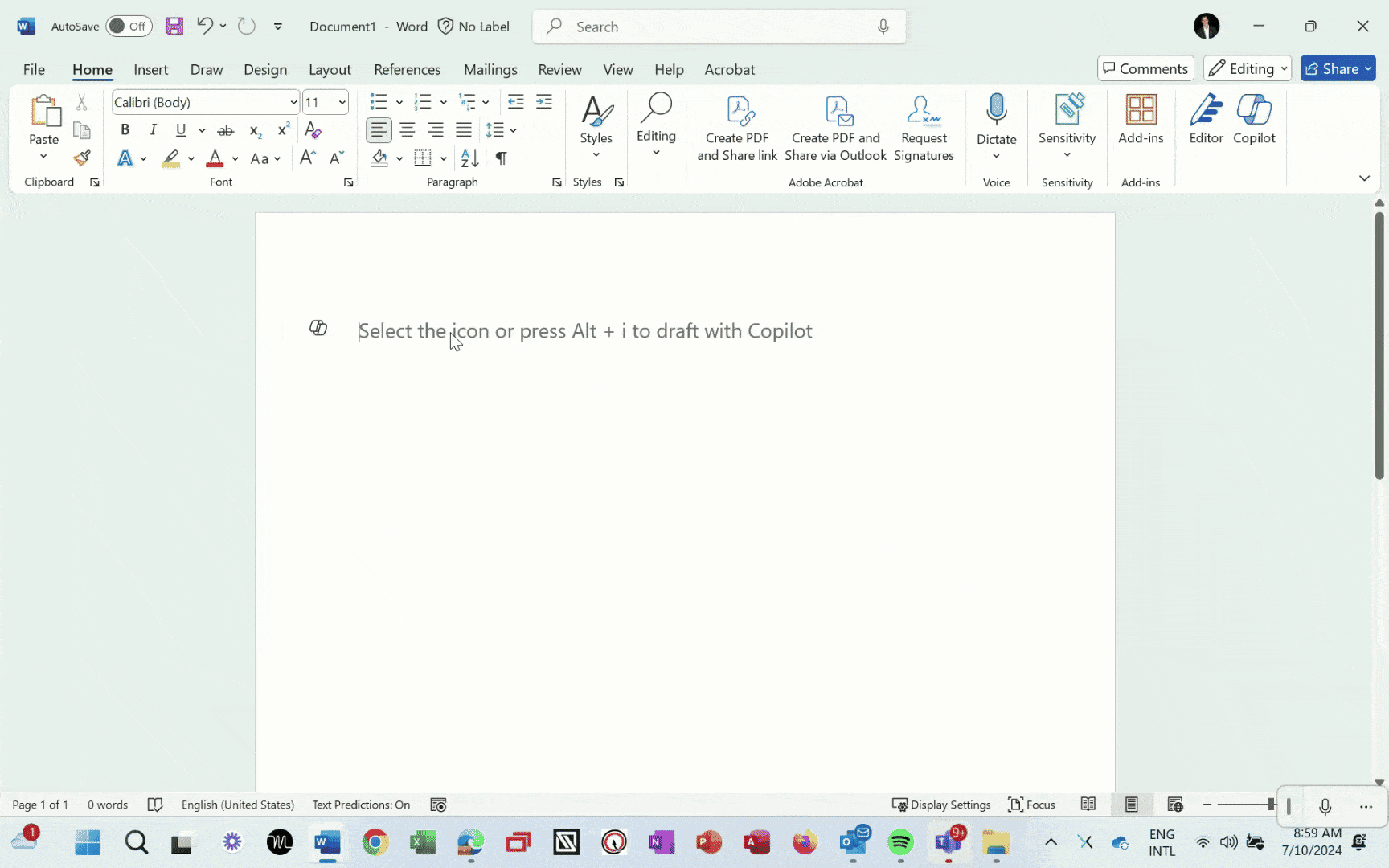The image size is (1389, 868).
Task: Click the Increase Indent icon
Action: point(544,101)
